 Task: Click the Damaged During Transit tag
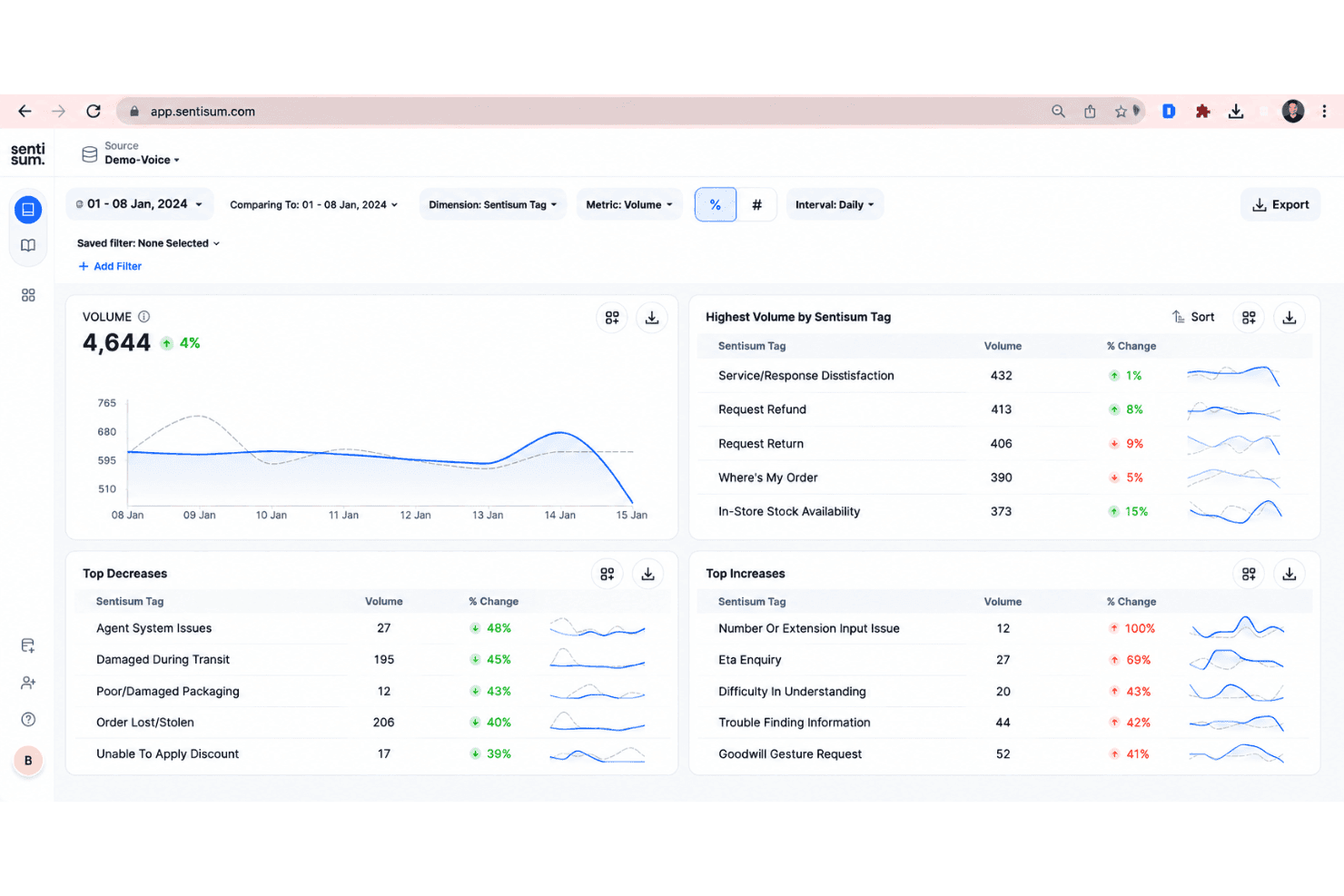click(x=163, y=660)
